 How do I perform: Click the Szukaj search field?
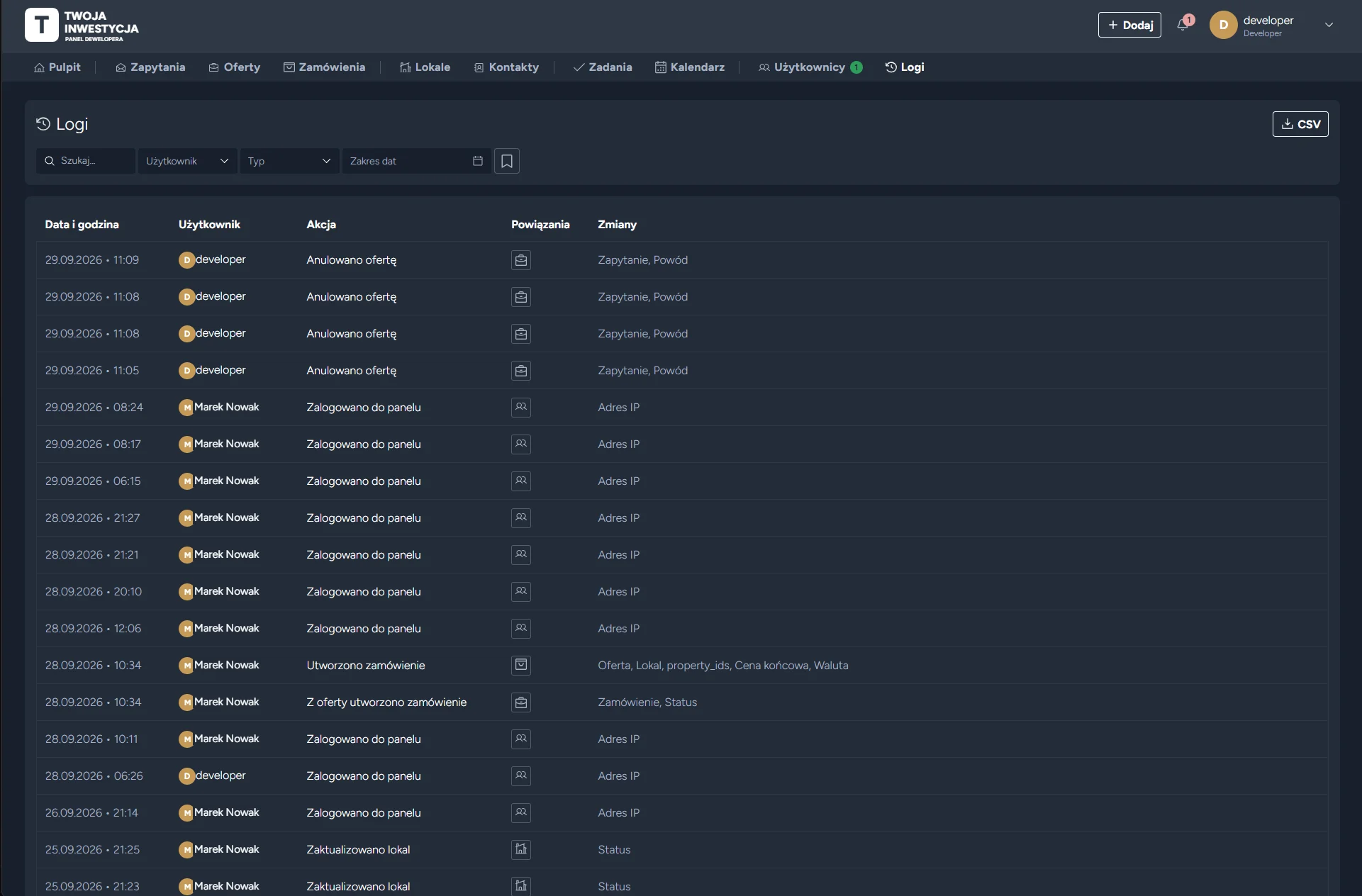point(85,161)
